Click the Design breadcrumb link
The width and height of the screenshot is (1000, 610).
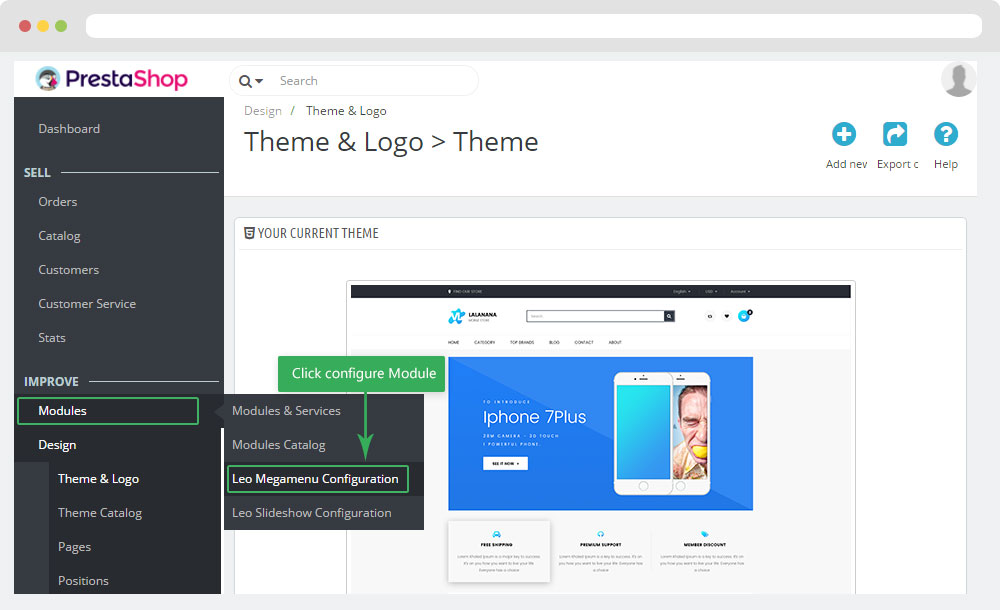[263, 111]
